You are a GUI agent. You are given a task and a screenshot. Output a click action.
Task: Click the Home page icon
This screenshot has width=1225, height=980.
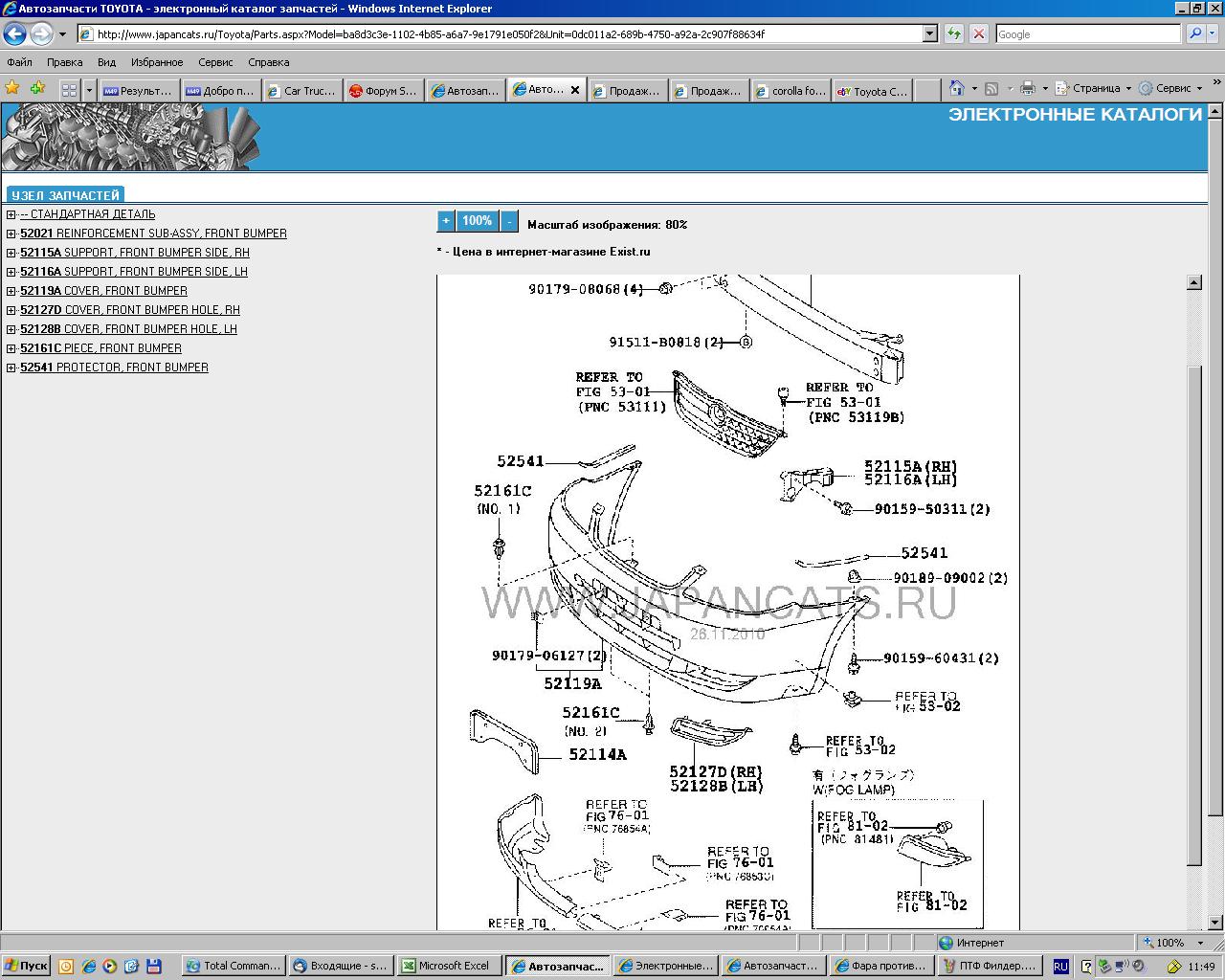point(956,88)
